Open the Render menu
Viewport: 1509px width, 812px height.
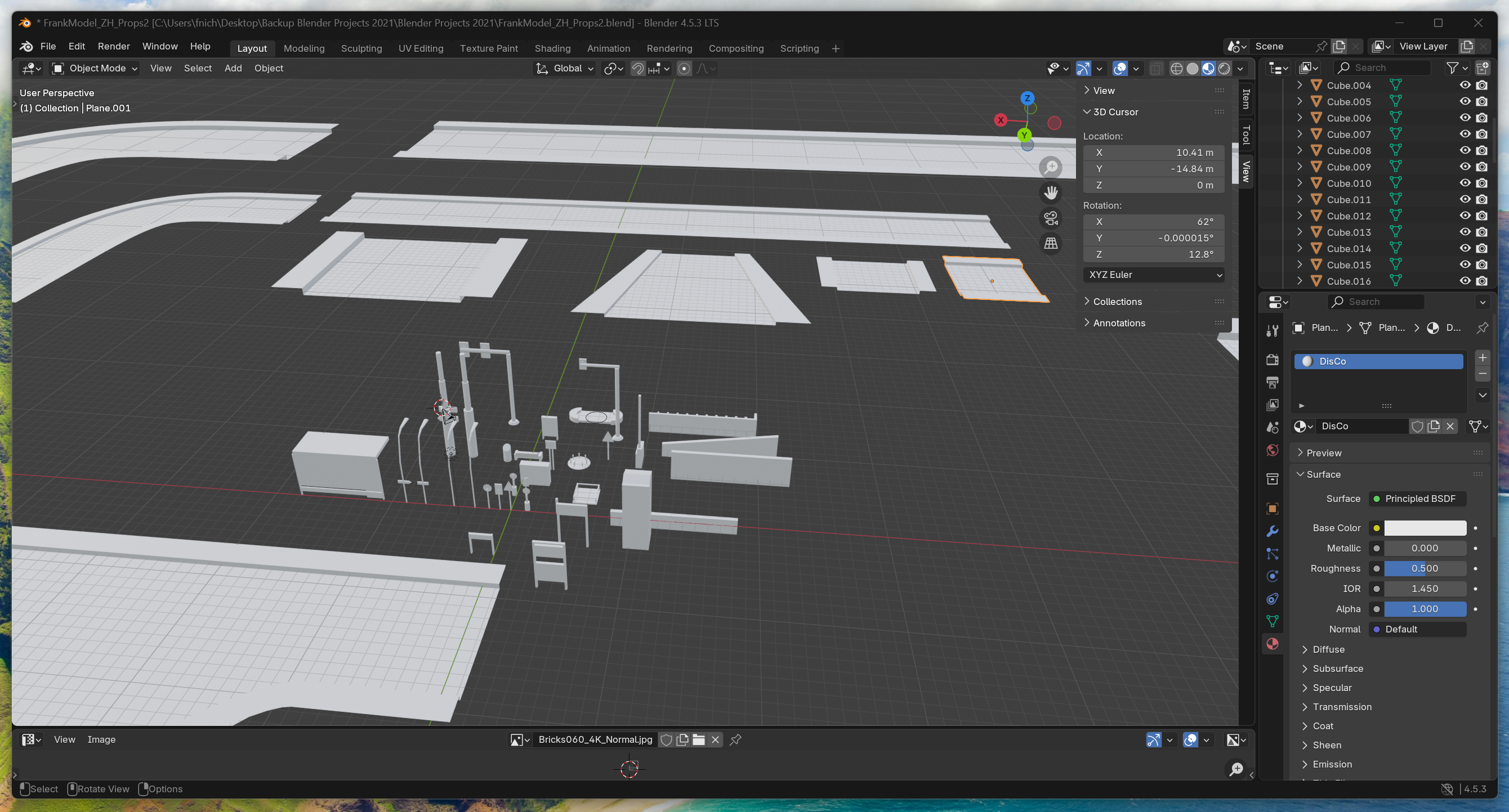[114, 46]
